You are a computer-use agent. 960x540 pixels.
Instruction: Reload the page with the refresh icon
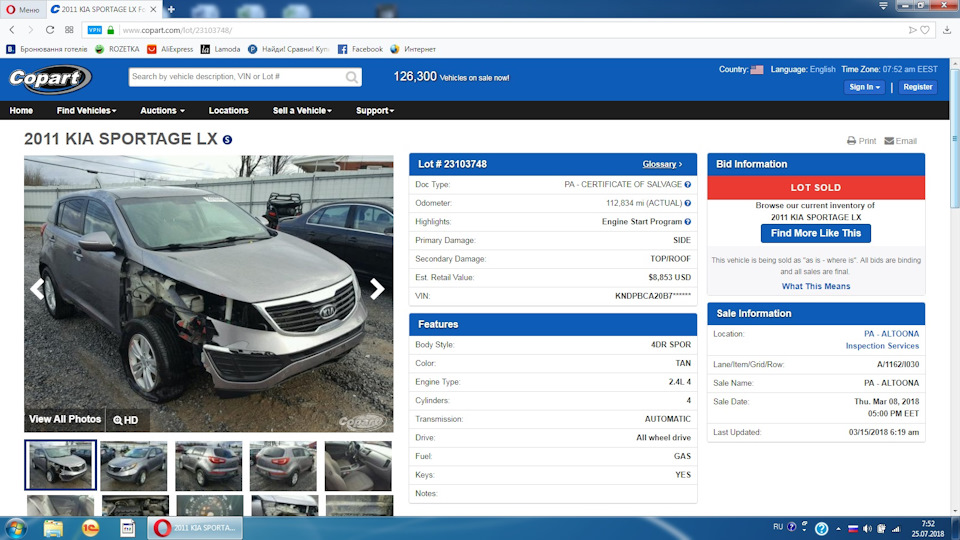[x=50, y=29]
